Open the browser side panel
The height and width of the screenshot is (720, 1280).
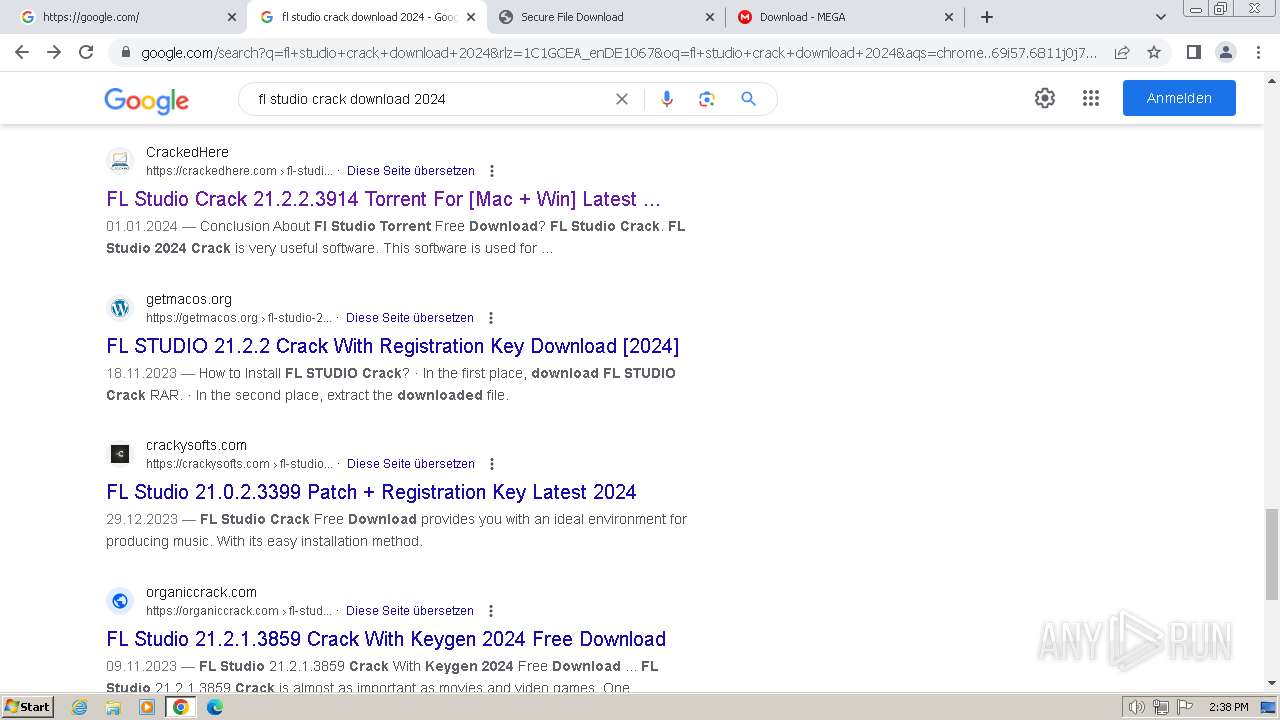coord(1193,52)
